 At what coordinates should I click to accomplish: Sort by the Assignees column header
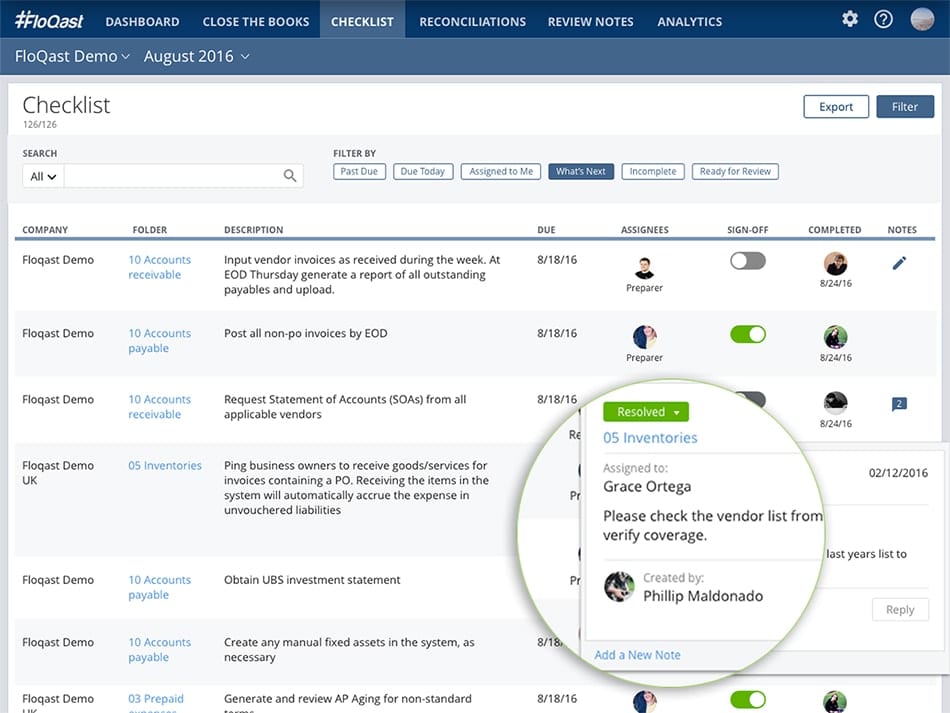point(645,230)
